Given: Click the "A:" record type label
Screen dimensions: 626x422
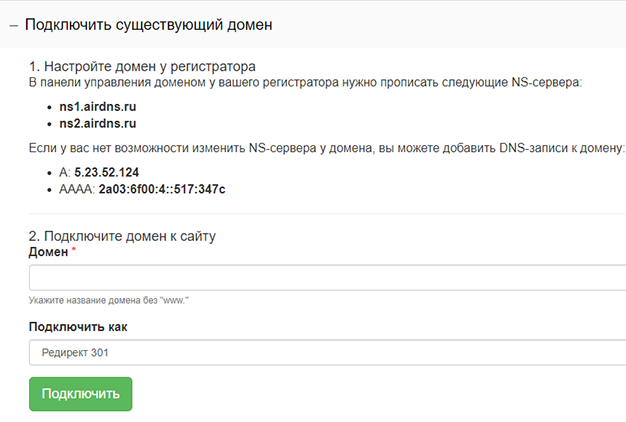Looking at the screenshot, I should [x=65, y=172].
